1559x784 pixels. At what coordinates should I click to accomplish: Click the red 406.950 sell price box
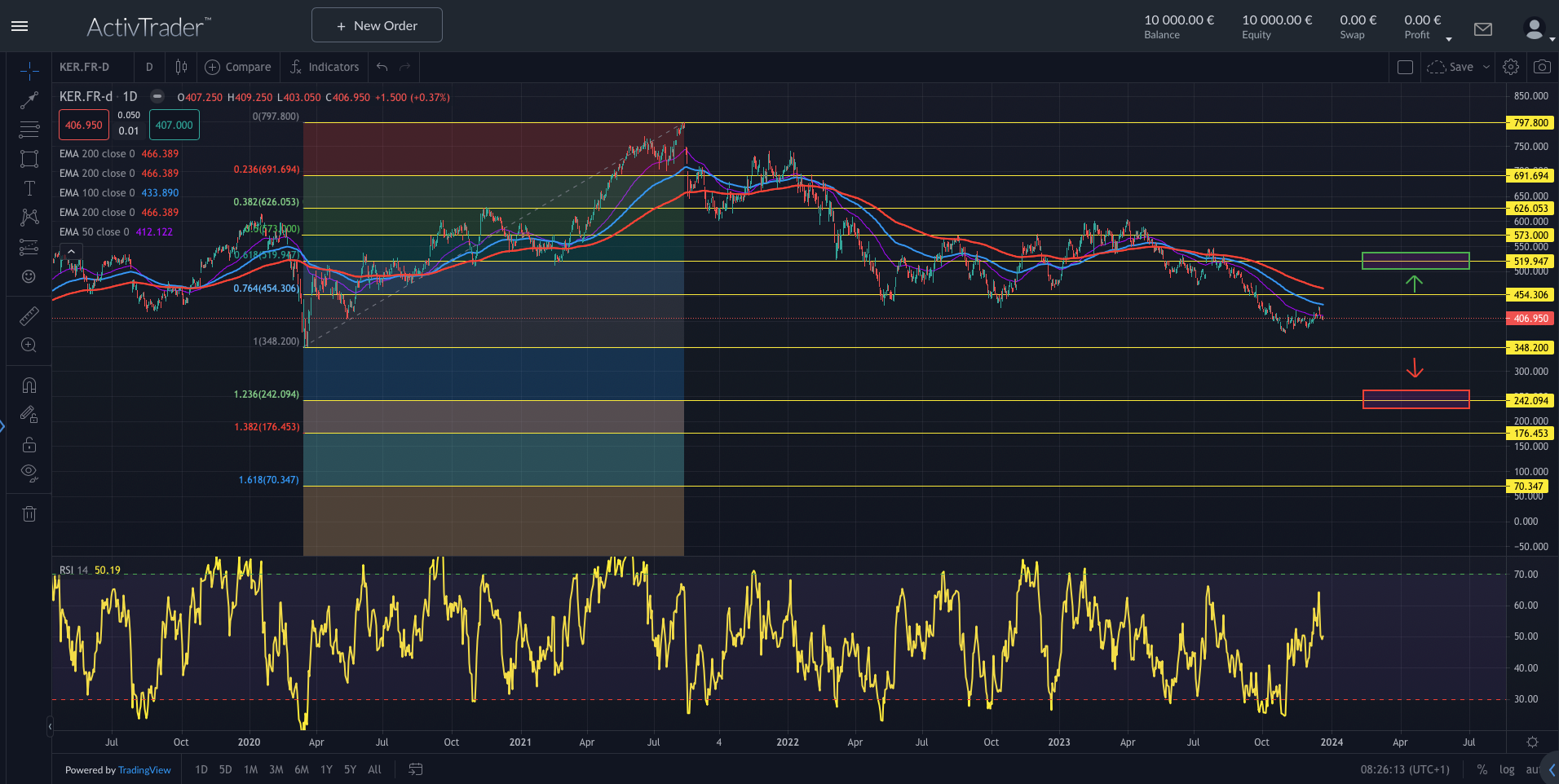84,125
